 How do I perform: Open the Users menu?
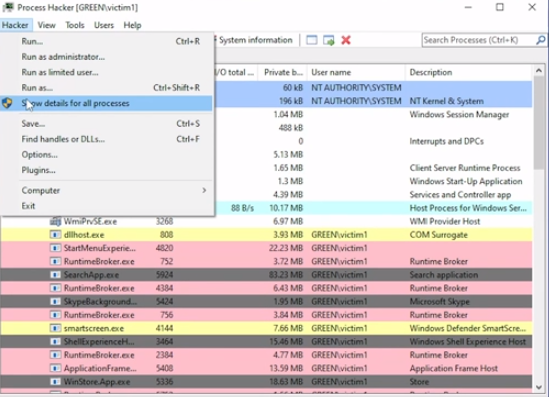(x=104, y=25)
